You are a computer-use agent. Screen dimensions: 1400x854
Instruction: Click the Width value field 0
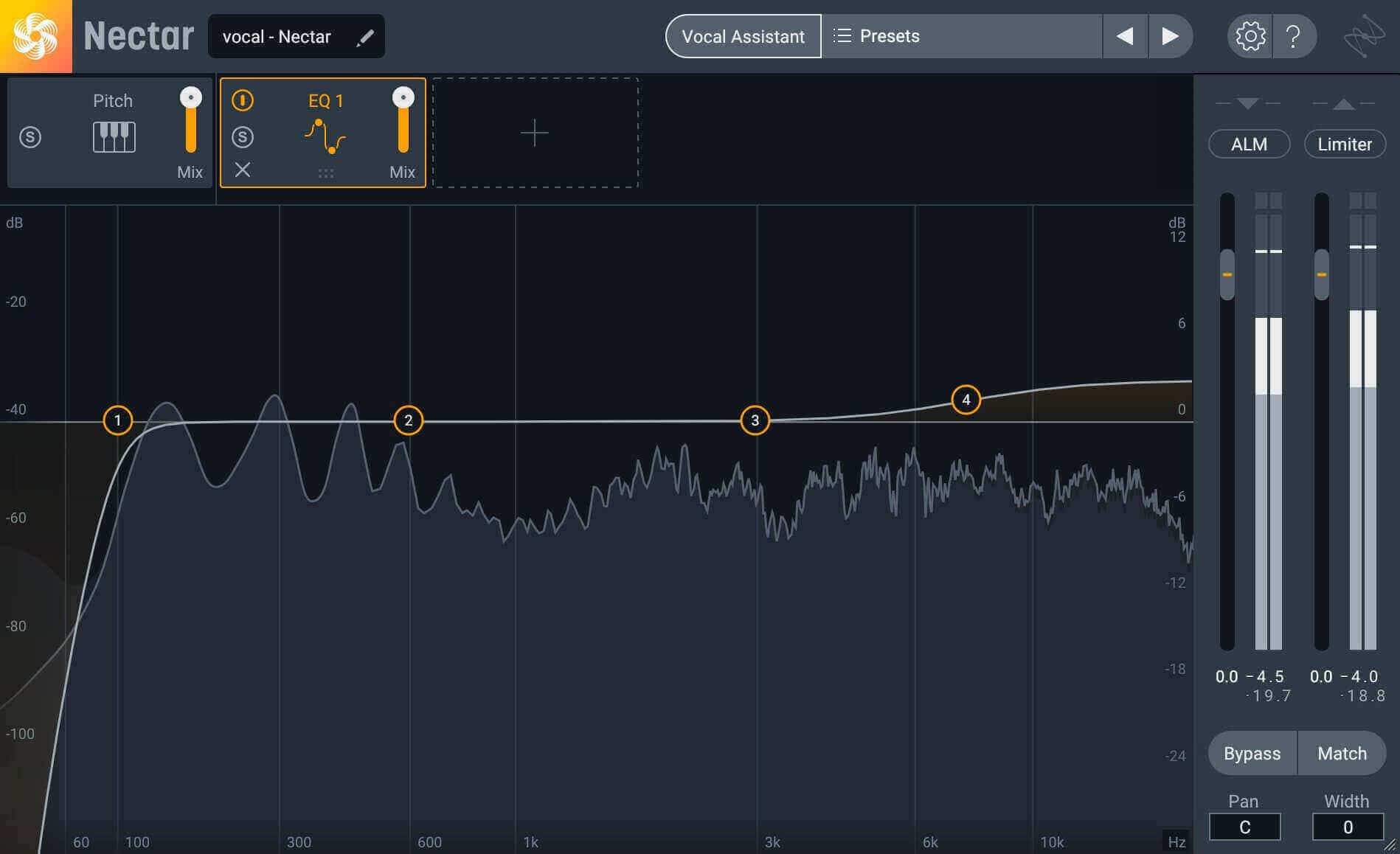(x=1348, y=827)
